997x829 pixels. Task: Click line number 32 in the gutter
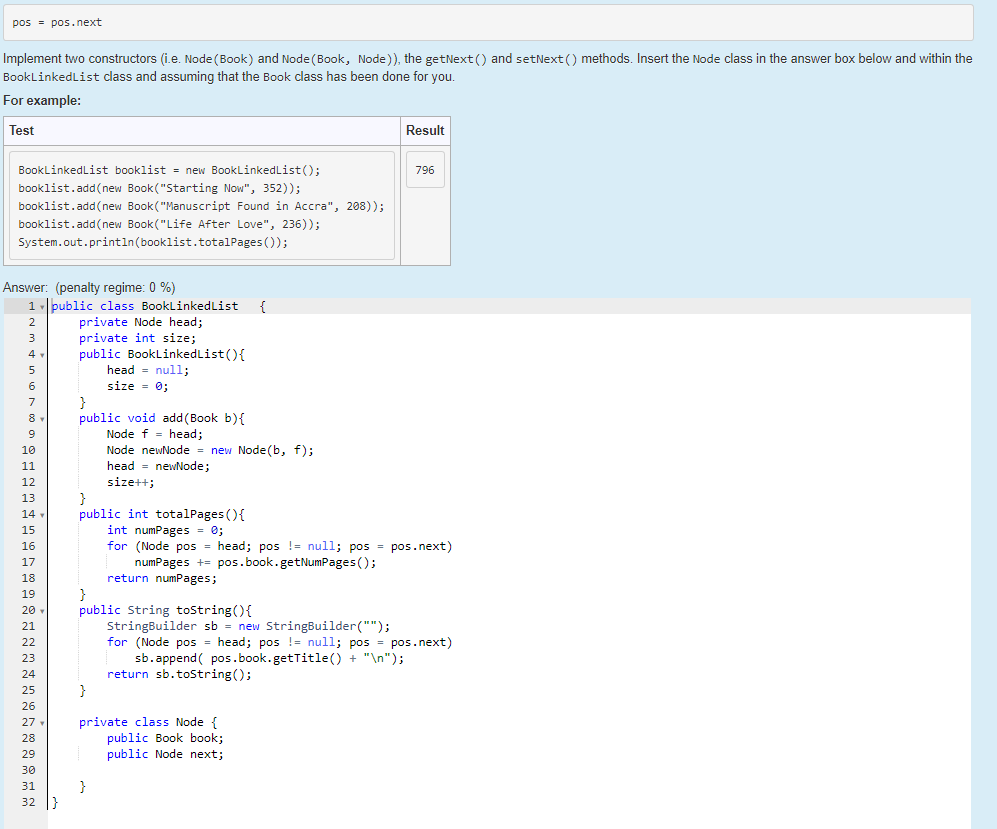tap(29, 802)
